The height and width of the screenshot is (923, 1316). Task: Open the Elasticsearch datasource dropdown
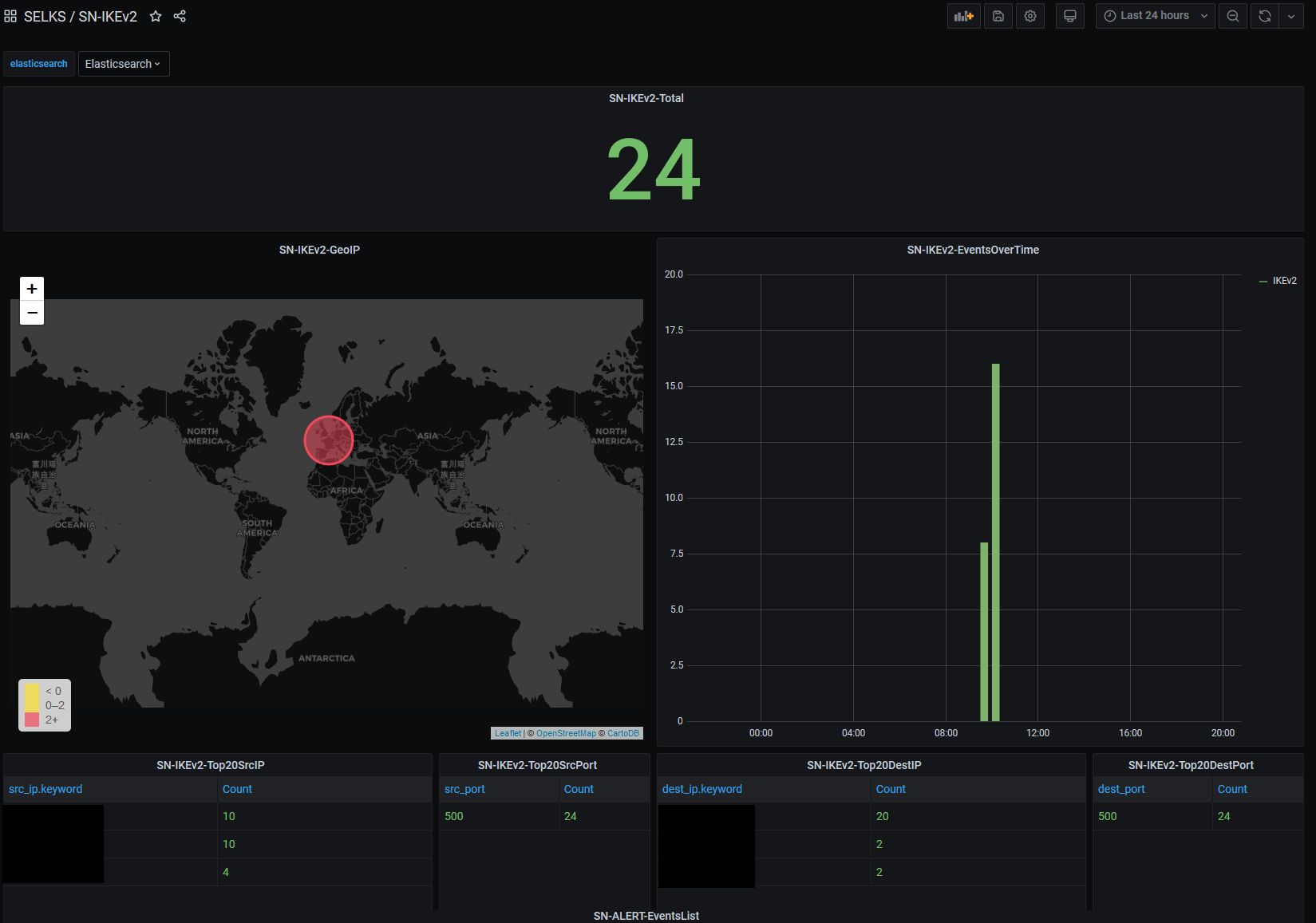[124, 64]
